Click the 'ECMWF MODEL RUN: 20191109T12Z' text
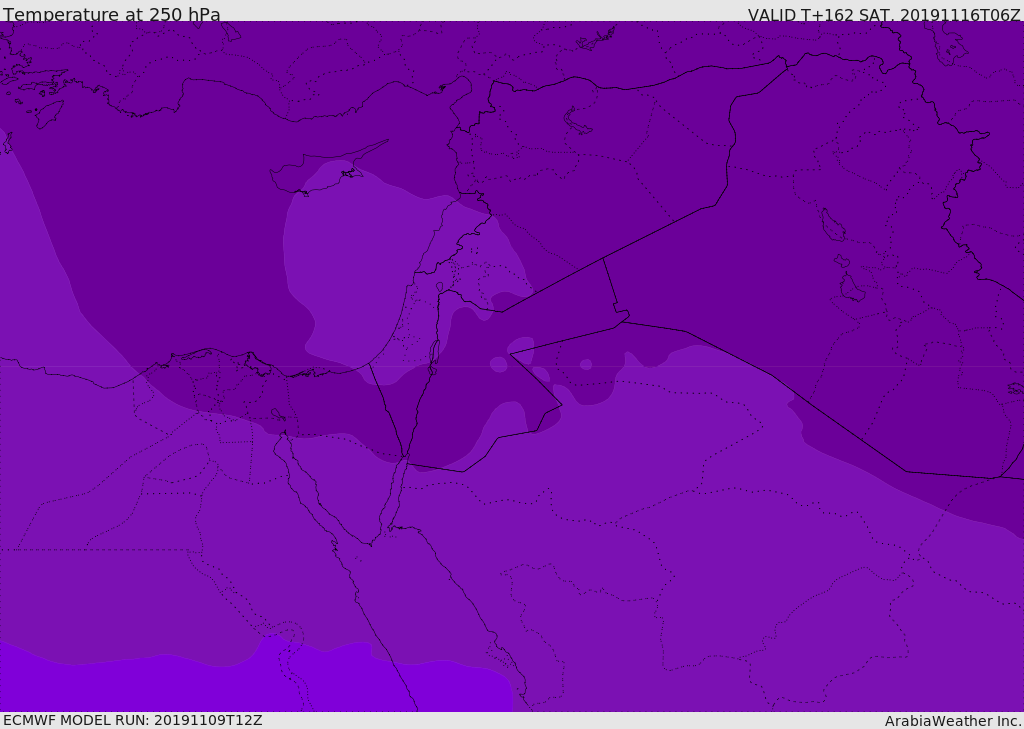Image resolution: width=1024 pixels, height=729 pixels. pyautogui.click(x=133, y=720)
